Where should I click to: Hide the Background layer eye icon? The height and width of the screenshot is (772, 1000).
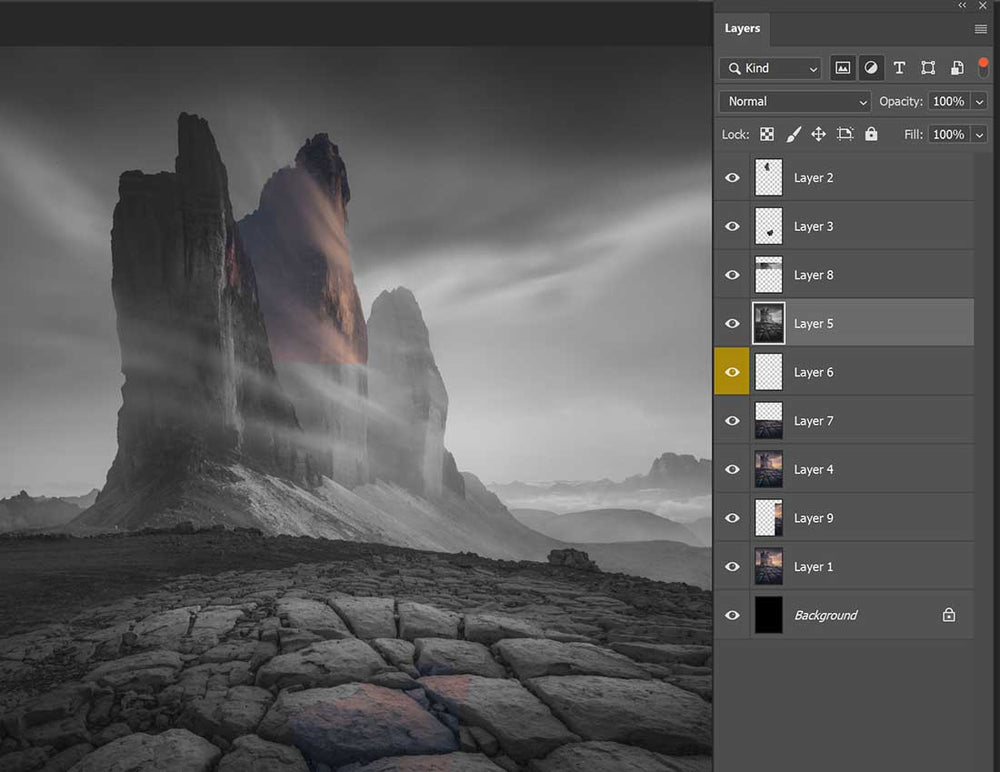732,615
